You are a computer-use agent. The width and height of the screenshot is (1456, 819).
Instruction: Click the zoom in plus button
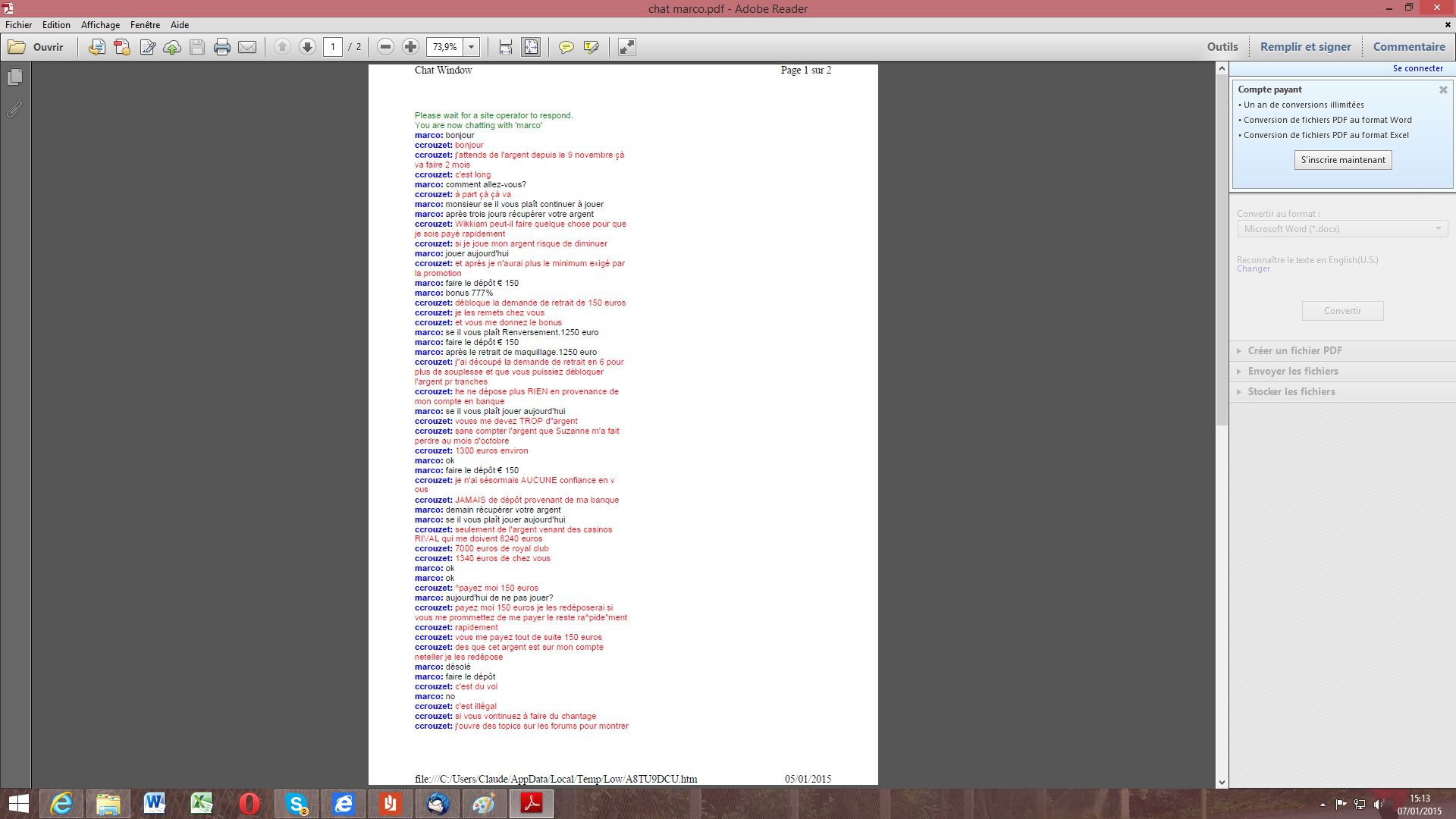(x=410, y=47)
